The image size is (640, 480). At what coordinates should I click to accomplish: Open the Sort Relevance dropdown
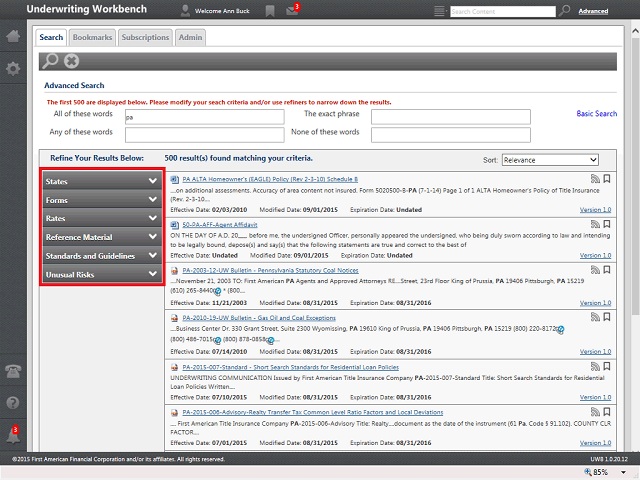(550, 160)
